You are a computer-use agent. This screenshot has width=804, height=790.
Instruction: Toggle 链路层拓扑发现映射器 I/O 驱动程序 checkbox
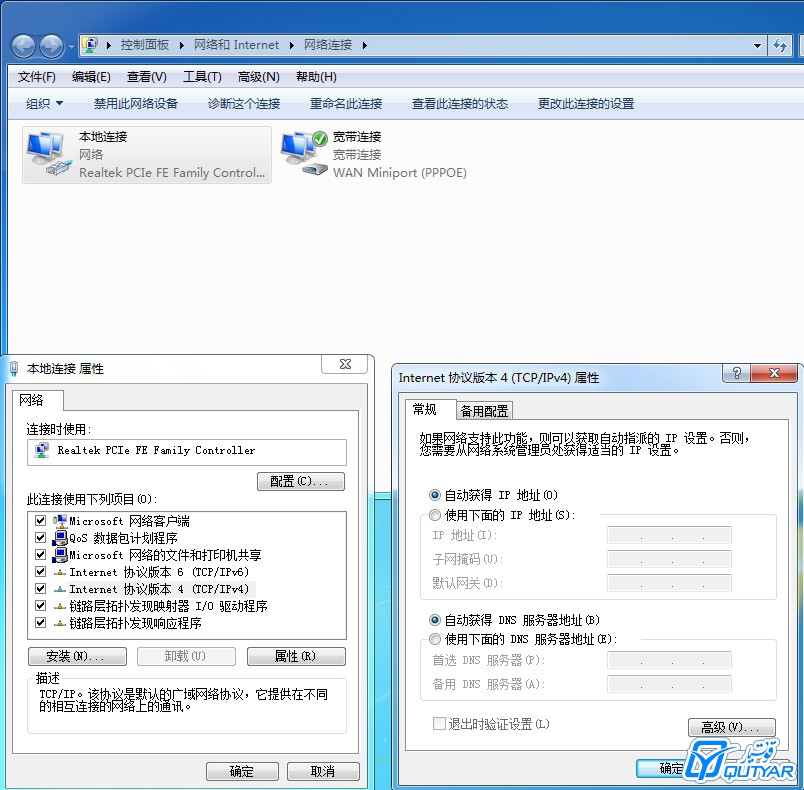pos(41,605)
